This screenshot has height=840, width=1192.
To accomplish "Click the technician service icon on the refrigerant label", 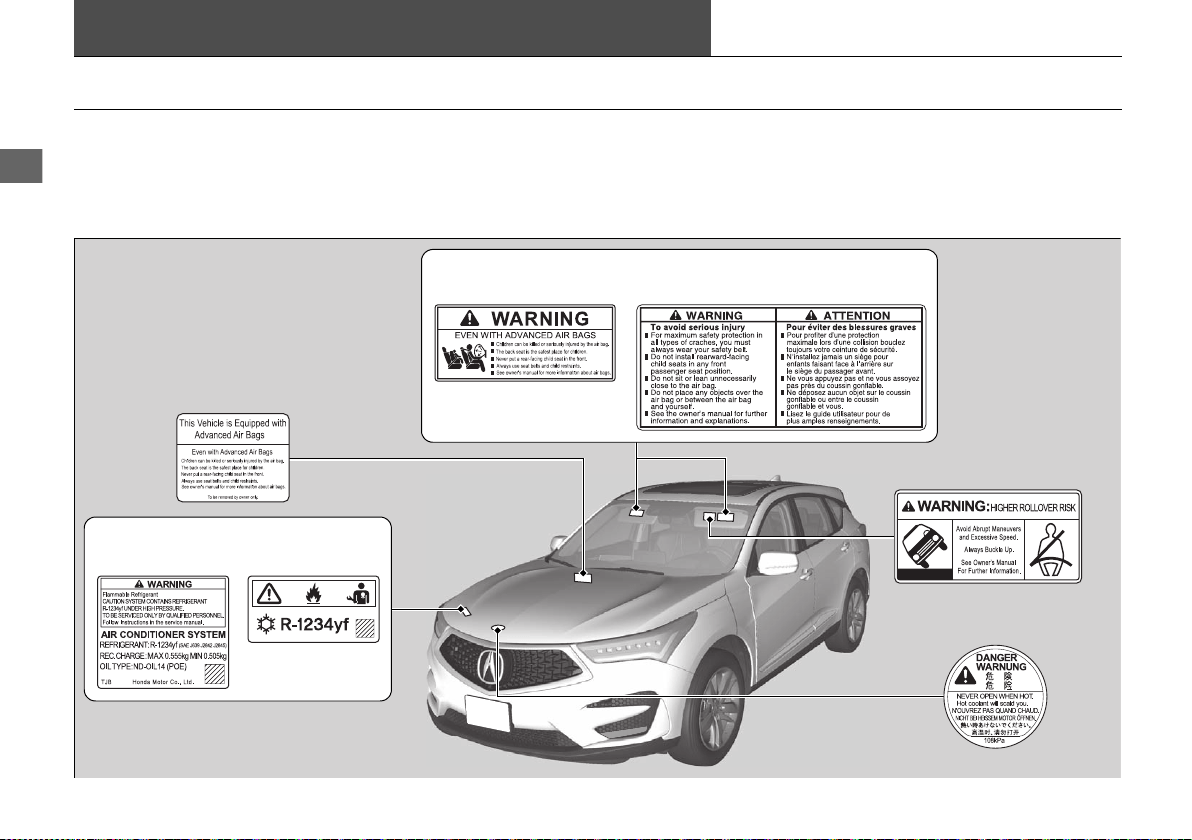I will click(x=358, y=592).
